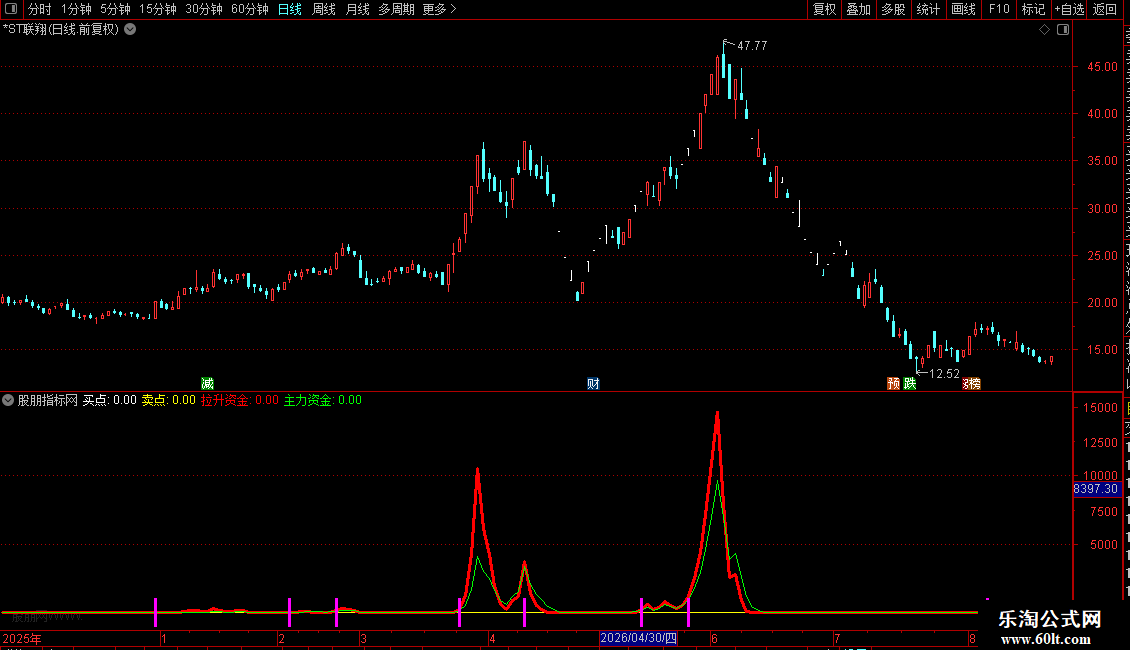This screenshot has height=650, width=1130.
Task: Switch to 周线 weekly chart
Action: pyautogui.click(x=324, y=9)
